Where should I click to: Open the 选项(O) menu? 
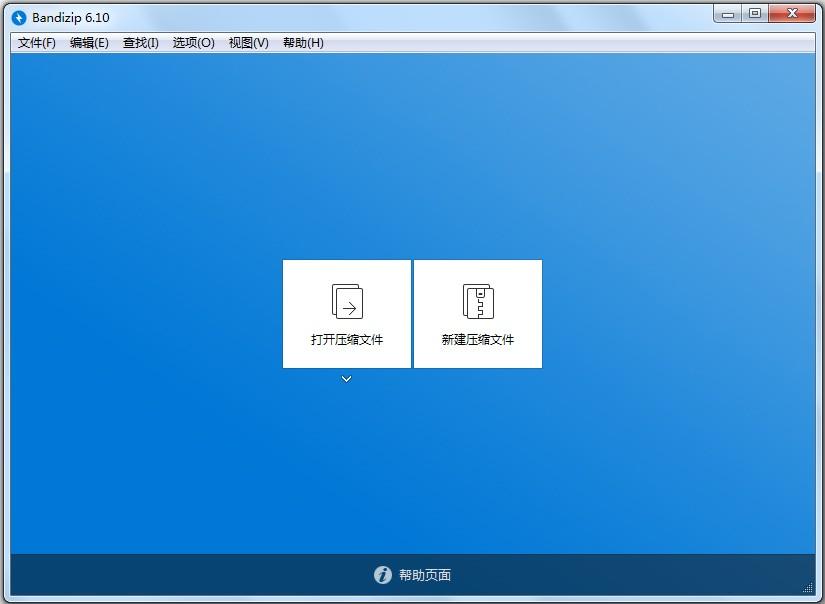click(192, 43)
